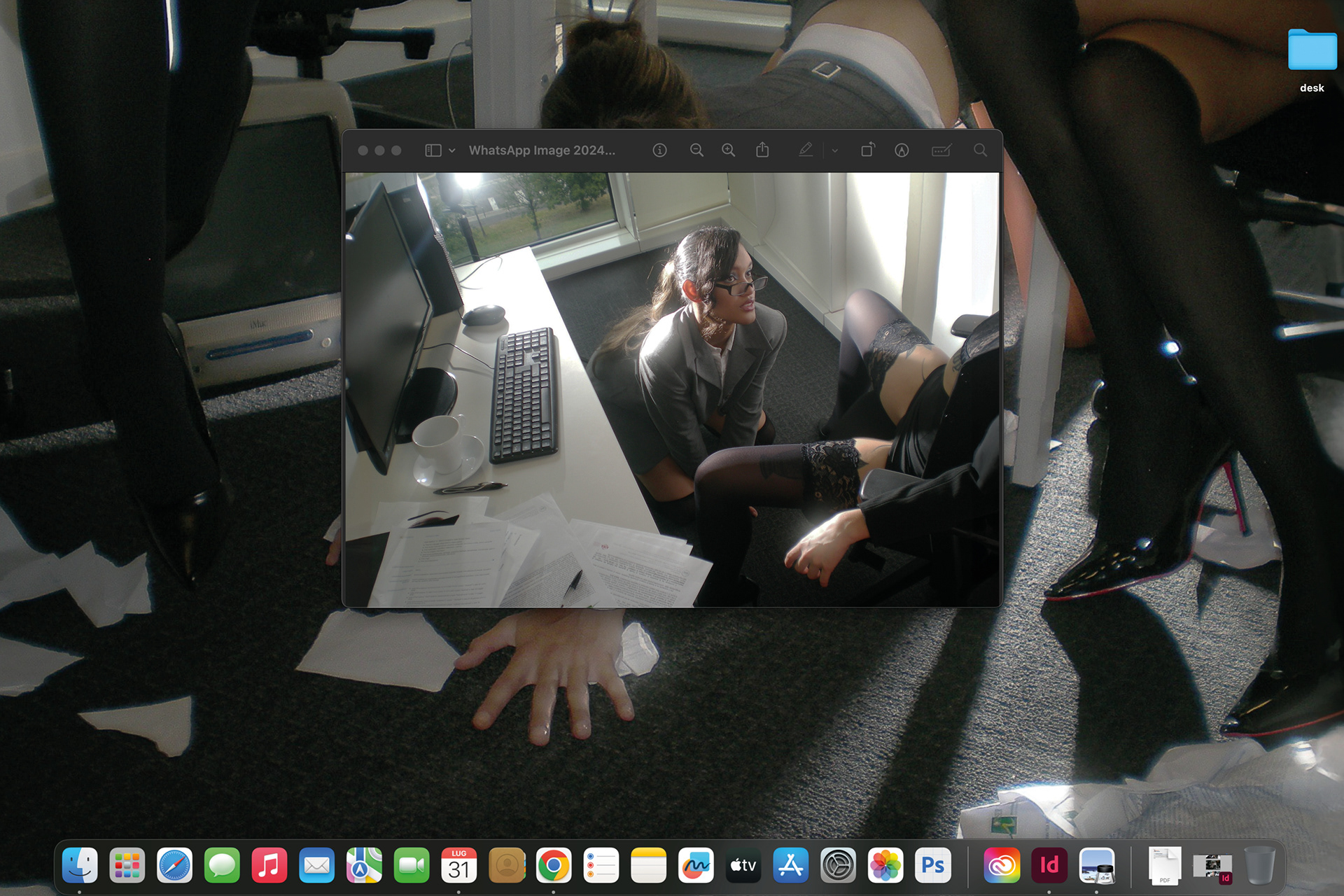Zoom in on the image in Preview
This screenshot has width=1344, height=896.
(729, 150)
